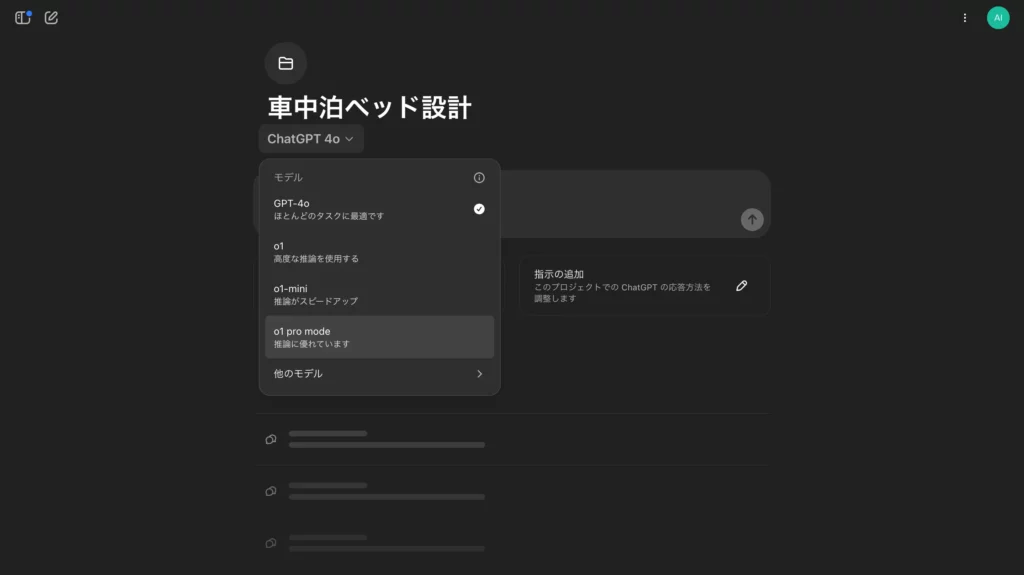Click the project folder icon
This screenshot has width=1024, height=575.
pos(286,63)
